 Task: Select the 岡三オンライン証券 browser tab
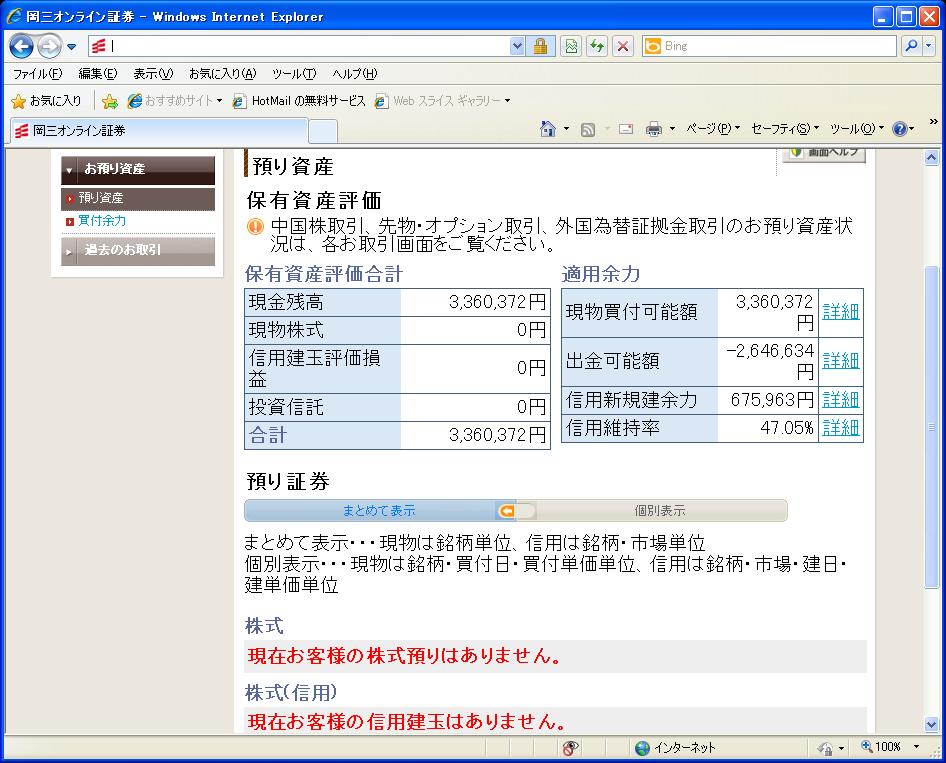pyautogui.click(x=156, y=130)
